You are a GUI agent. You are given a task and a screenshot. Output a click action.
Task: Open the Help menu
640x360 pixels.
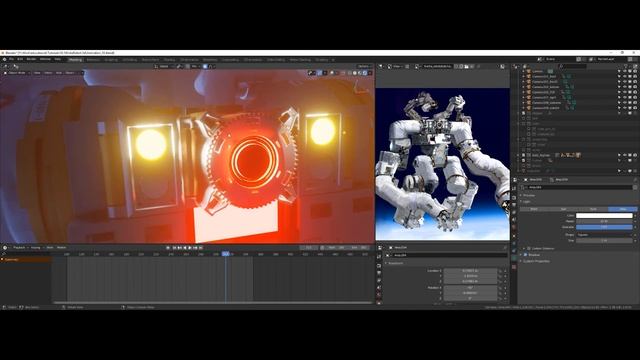click(58, 59)
